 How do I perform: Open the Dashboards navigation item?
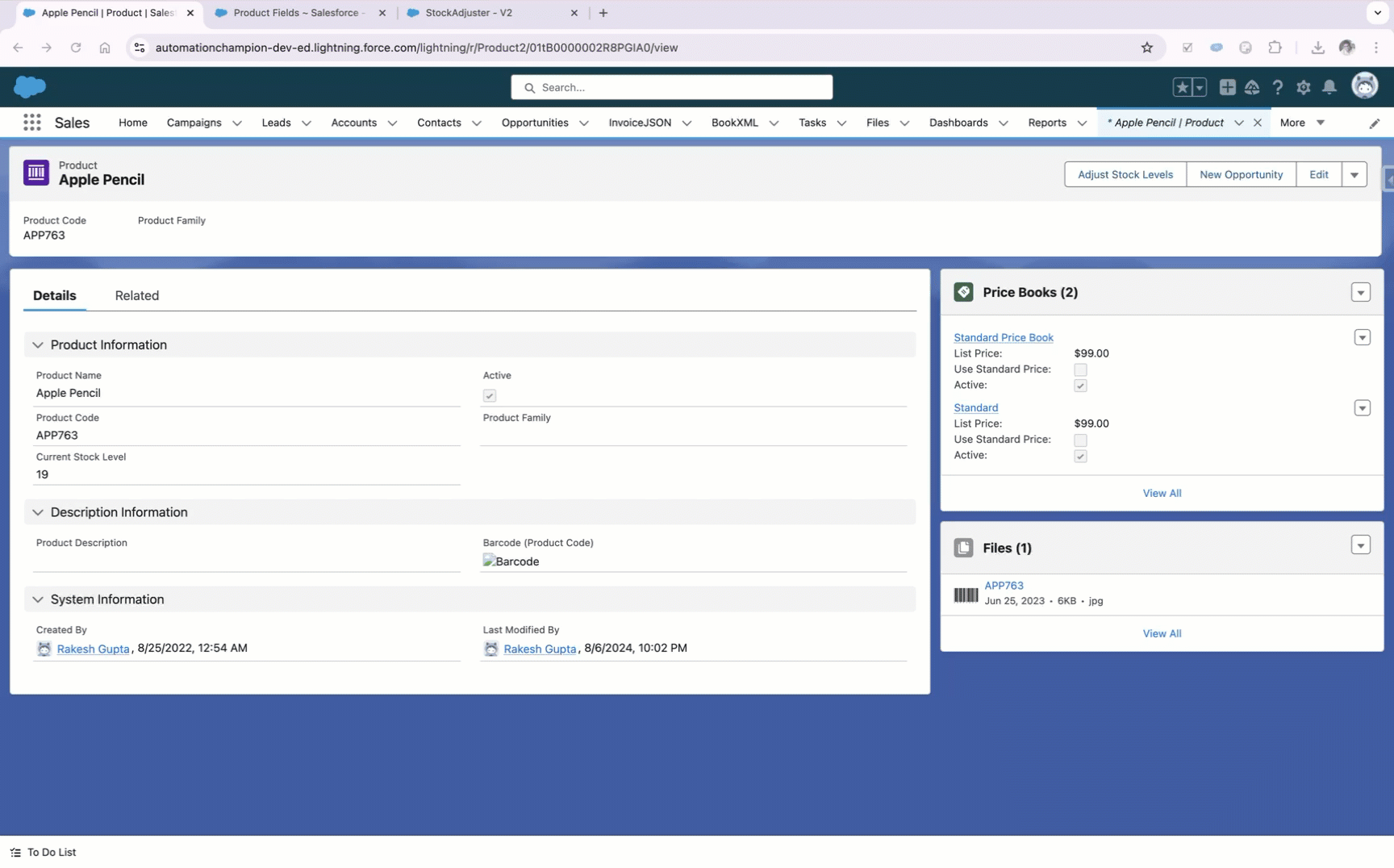click(x=958, y=123)
